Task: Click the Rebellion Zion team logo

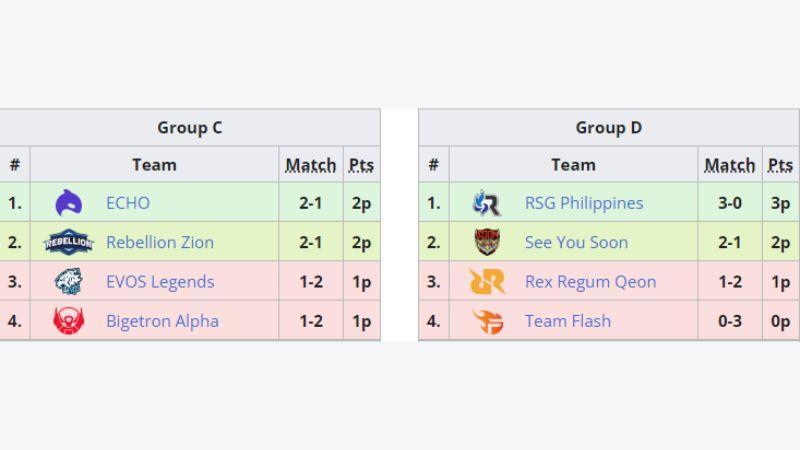Action: [68, 242]
